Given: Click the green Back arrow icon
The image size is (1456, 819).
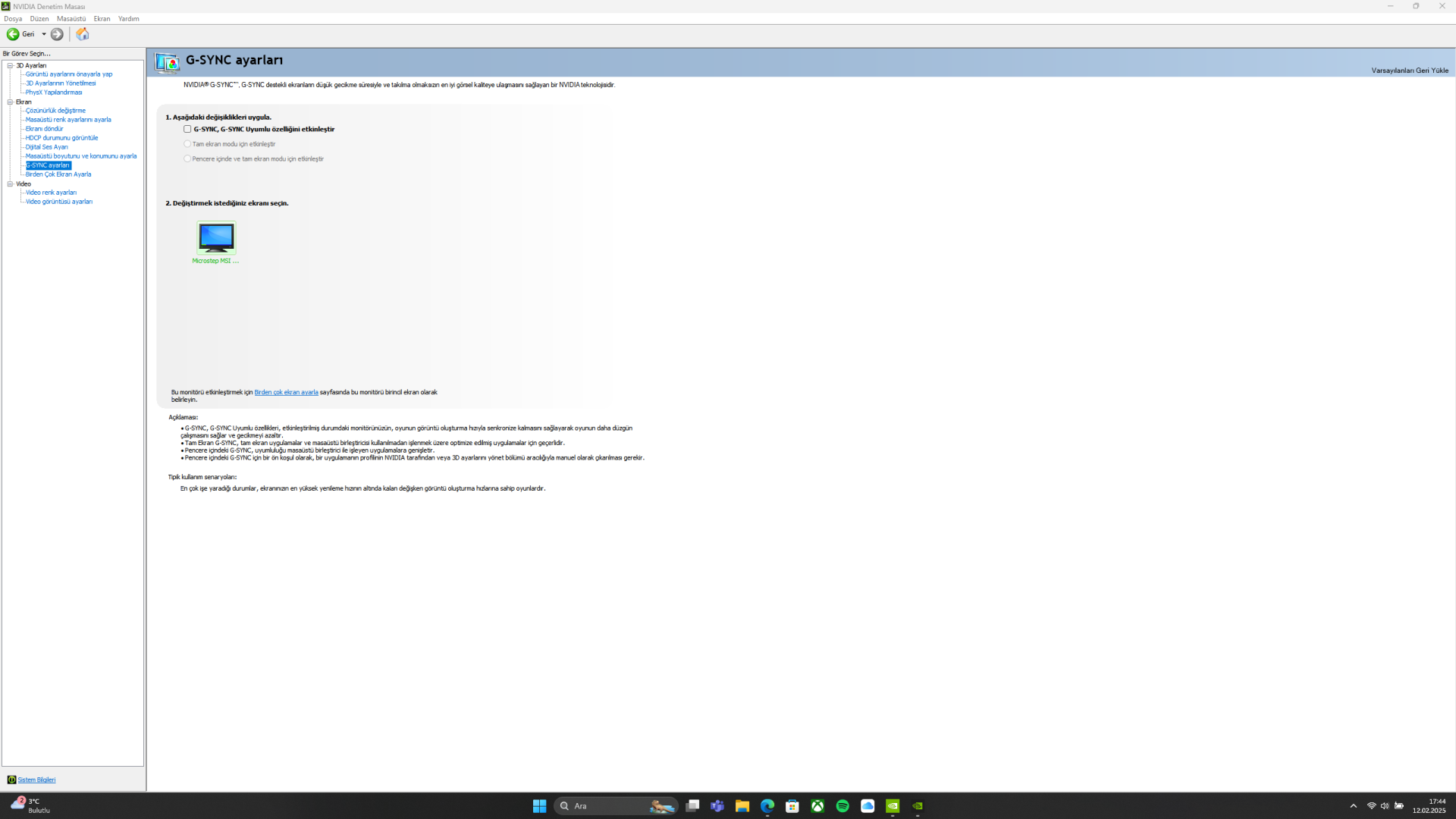Looking at the screenshot, I should click(13, 34).
